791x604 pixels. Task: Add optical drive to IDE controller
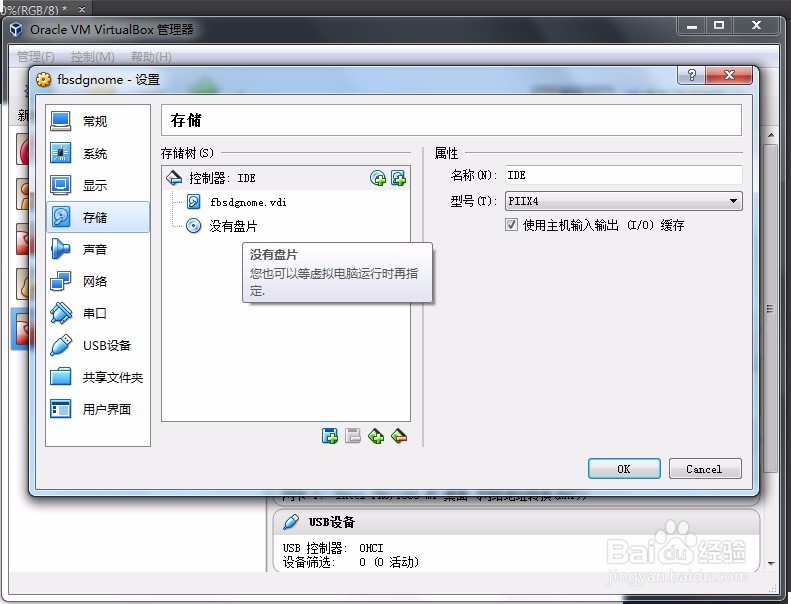coord(378,178)
